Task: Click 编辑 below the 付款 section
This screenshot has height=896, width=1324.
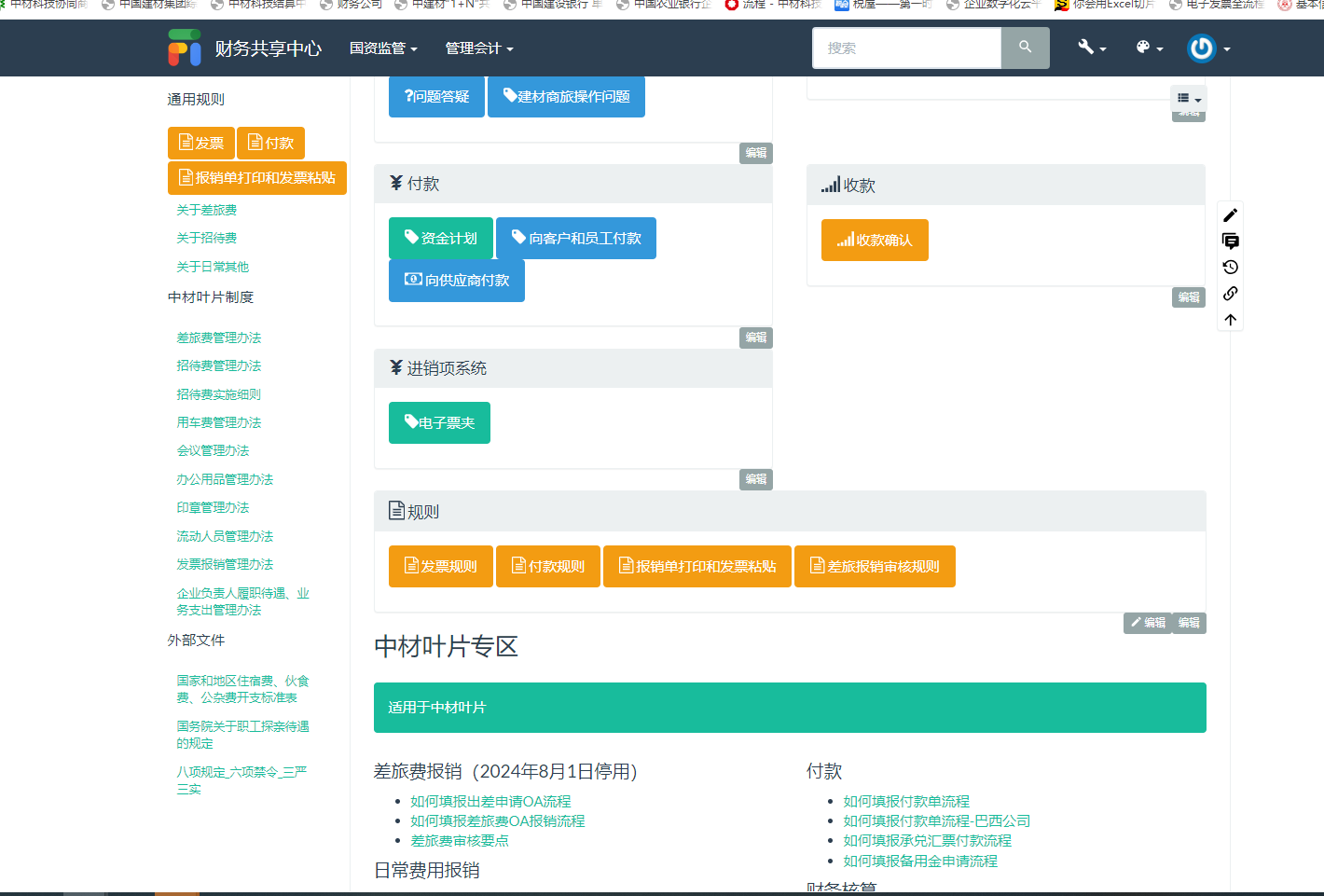Action: point(756,338)
